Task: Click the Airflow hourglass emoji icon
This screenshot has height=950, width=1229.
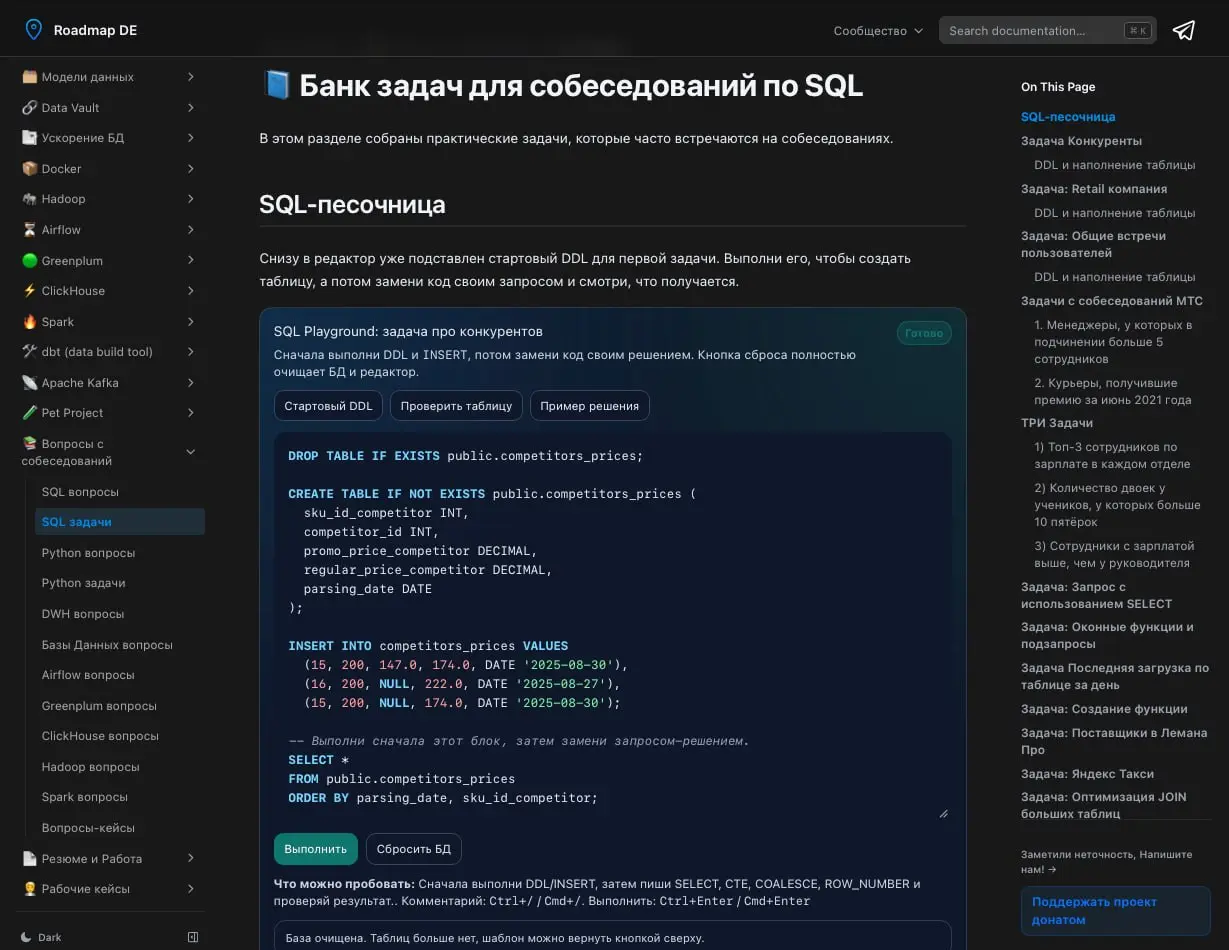Action: [30, 230]
